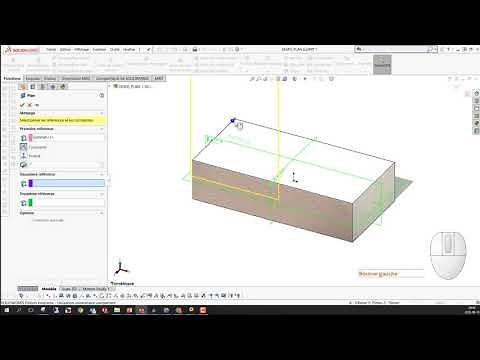Click the print icon in the quick access bar
480x360 pixels.
195,49
